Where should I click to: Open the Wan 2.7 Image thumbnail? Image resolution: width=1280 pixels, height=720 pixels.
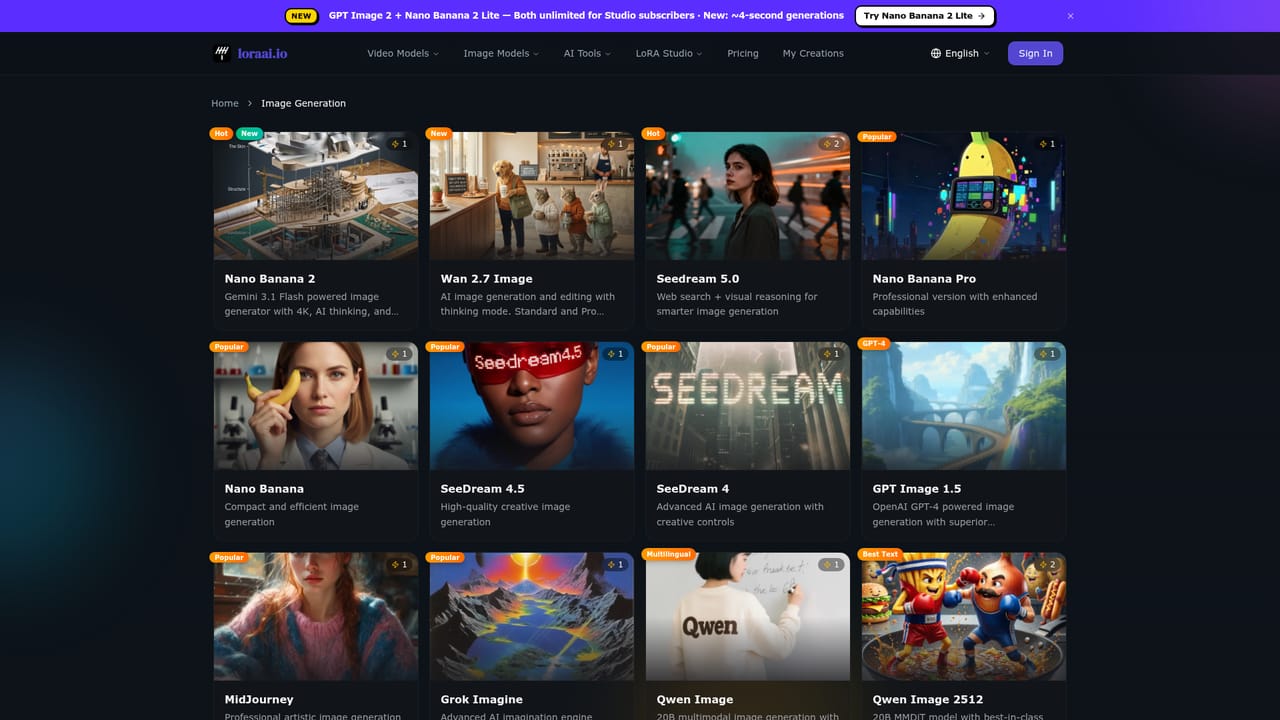[x=532, y=196]
